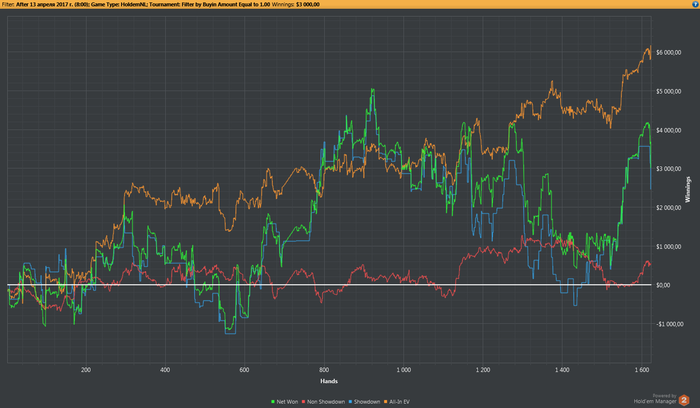Click the 400 hands x-axis label

click(x=165, y=370)
